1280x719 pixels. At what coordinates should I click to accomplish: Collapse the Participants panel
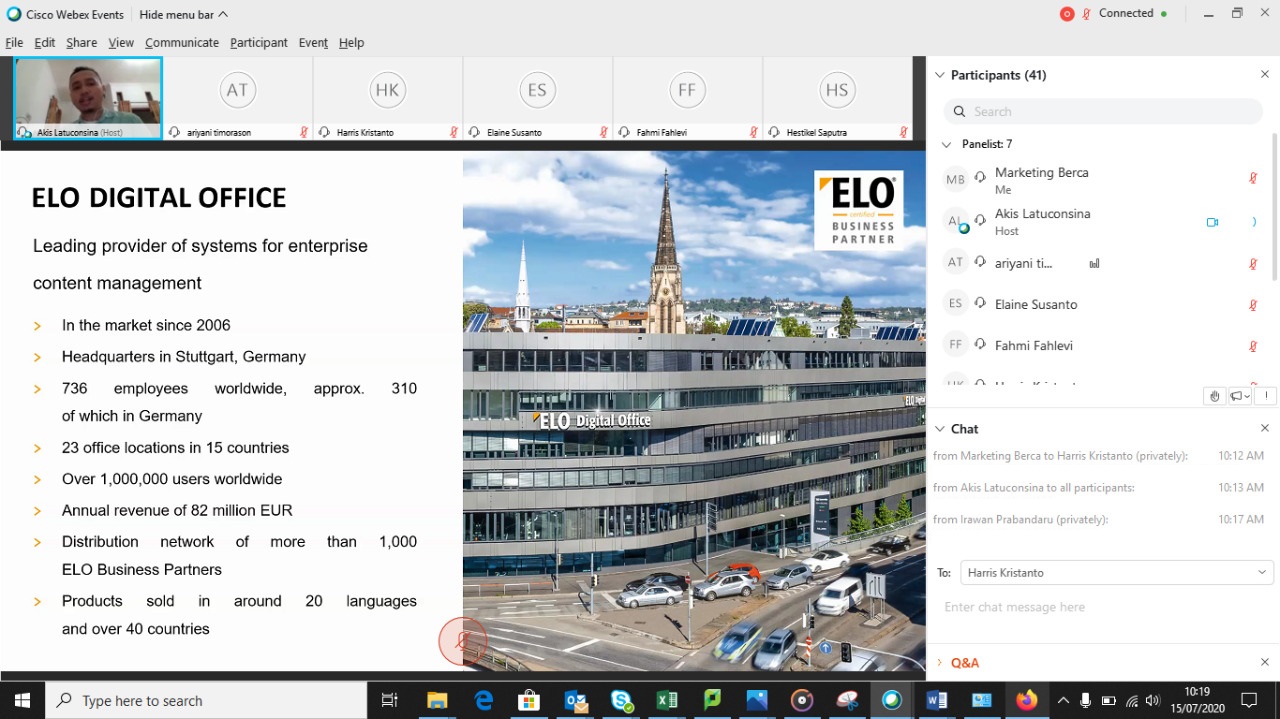(939, 75)
